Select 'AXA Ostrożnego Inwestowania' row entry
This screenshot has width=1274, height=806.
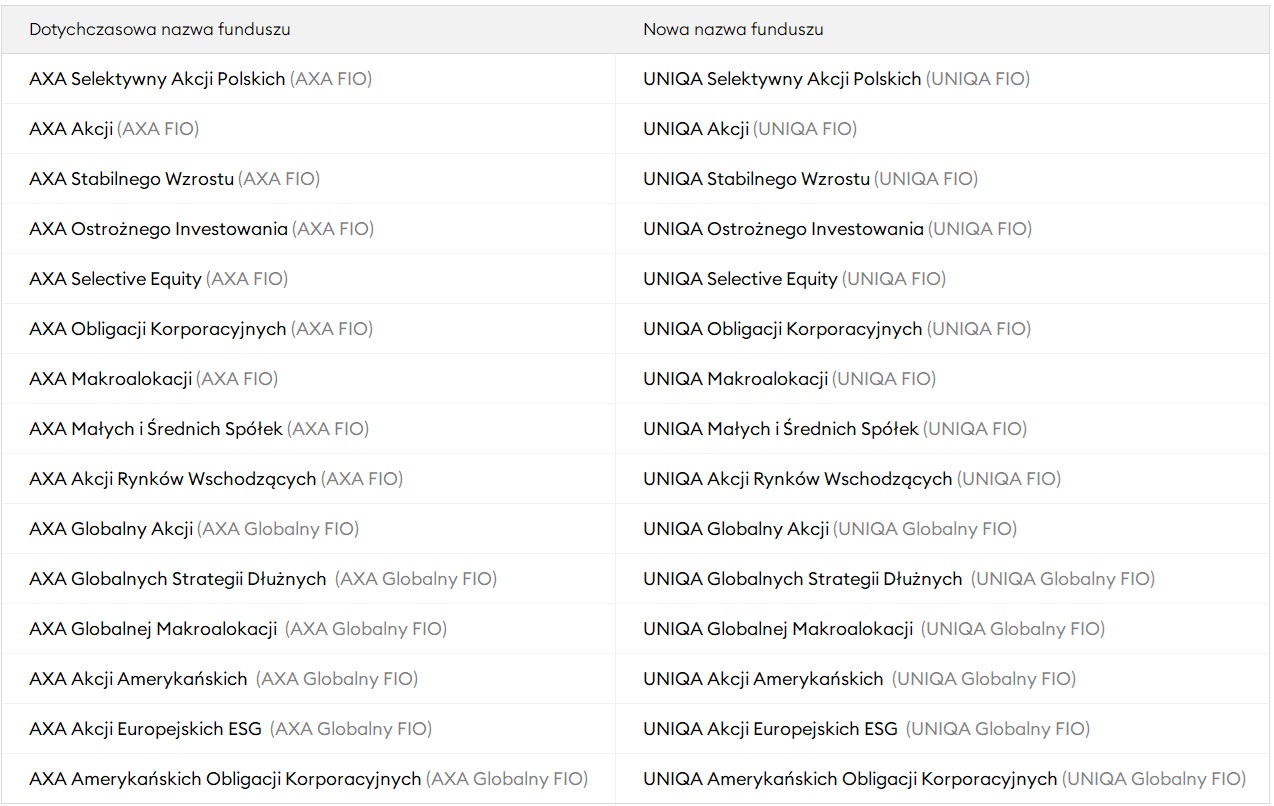pos(159,229)
